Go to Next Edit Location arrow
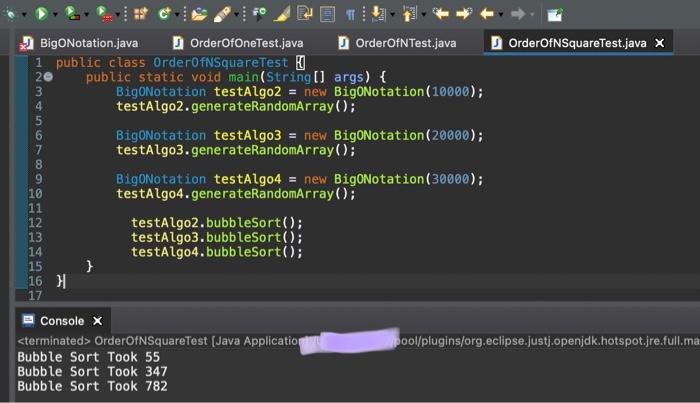The width and height of the screenshot is (700, 403). (464, 14)
